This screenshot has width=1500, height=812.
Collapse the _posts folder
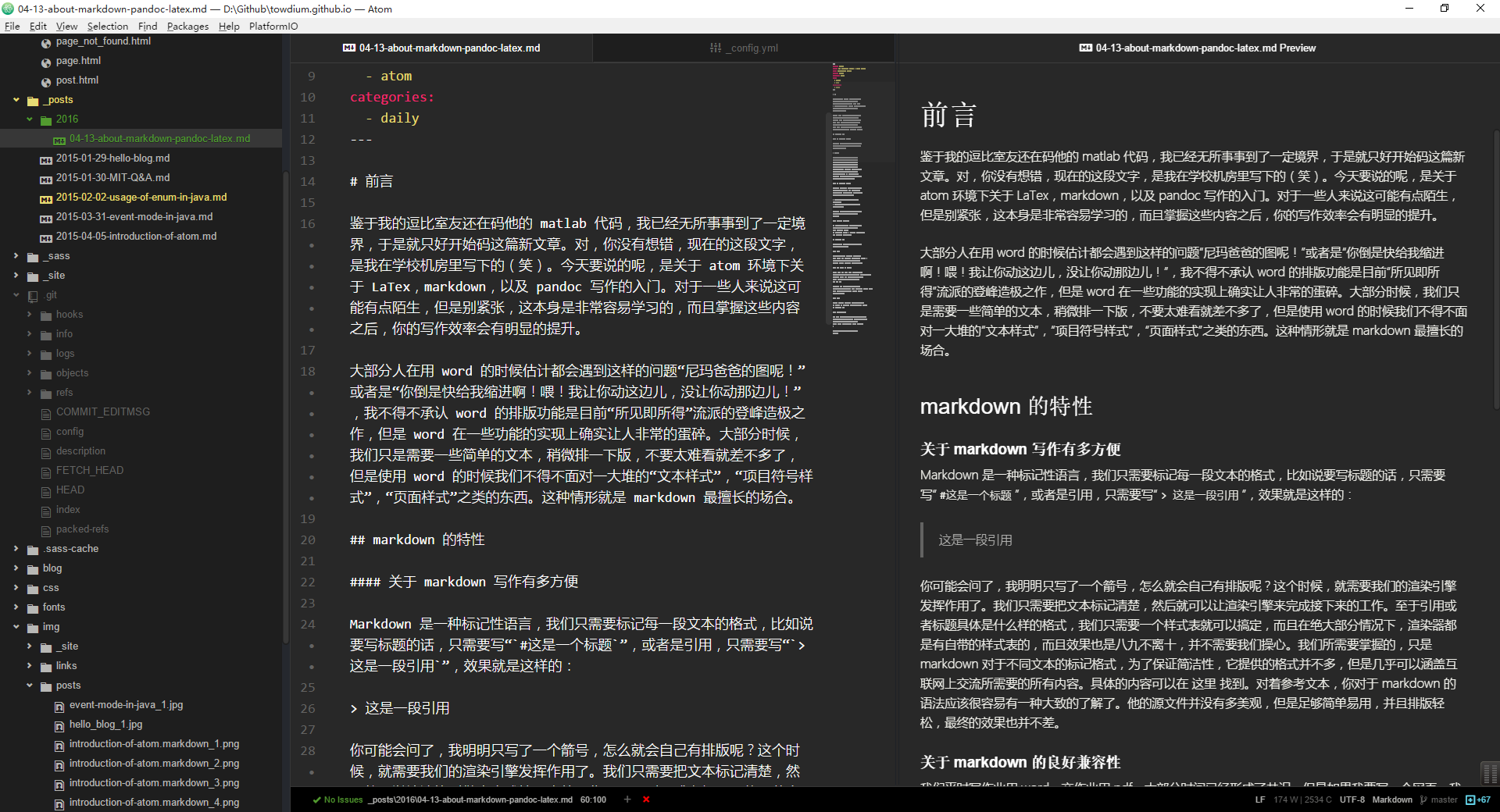click(16, 100)
